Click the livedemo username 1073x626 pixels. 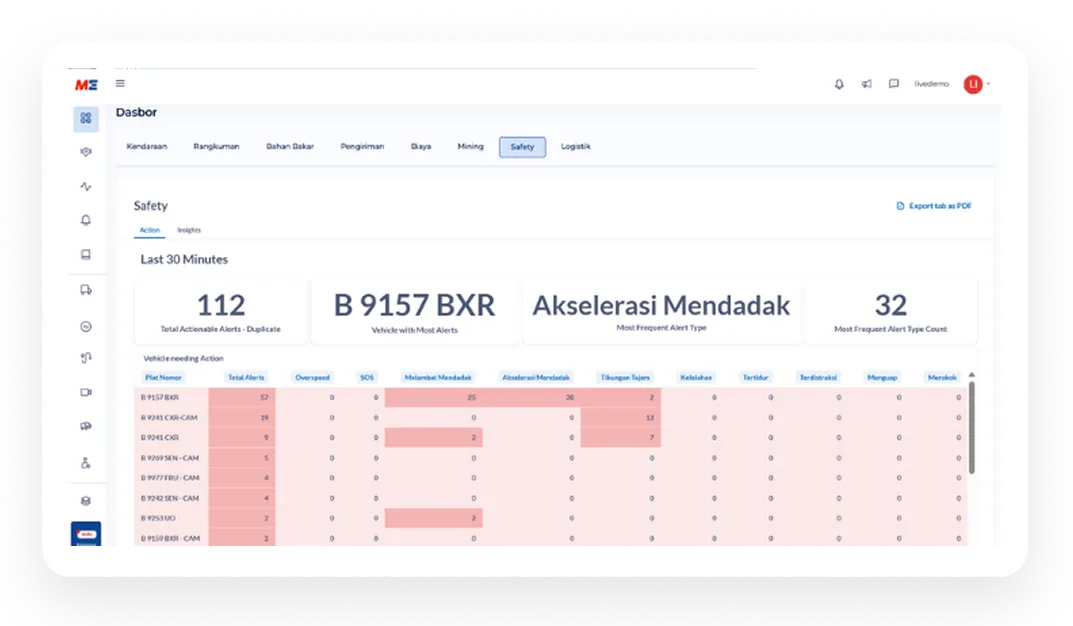931,83
